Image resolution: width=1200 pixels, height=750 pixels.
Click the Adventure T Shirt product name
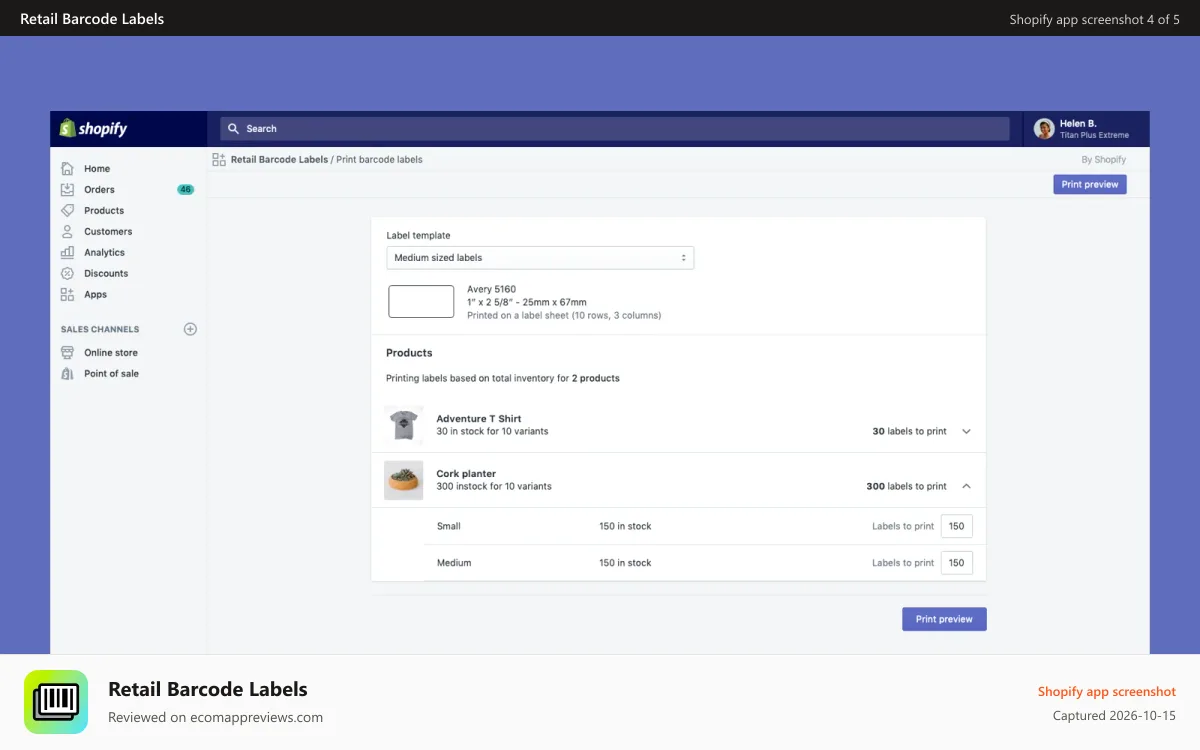click(479, 419)
